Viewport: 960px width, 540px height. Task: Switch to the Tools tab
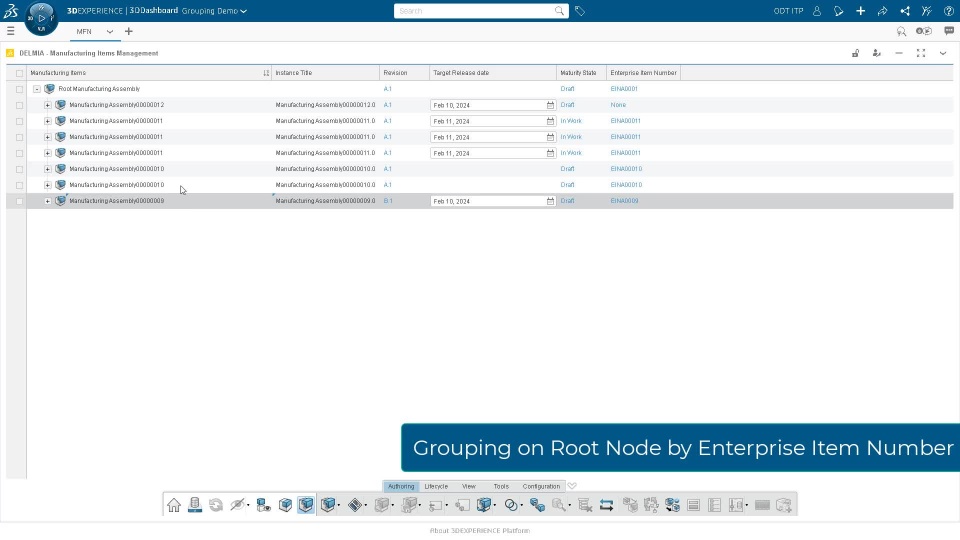(501, 486)
